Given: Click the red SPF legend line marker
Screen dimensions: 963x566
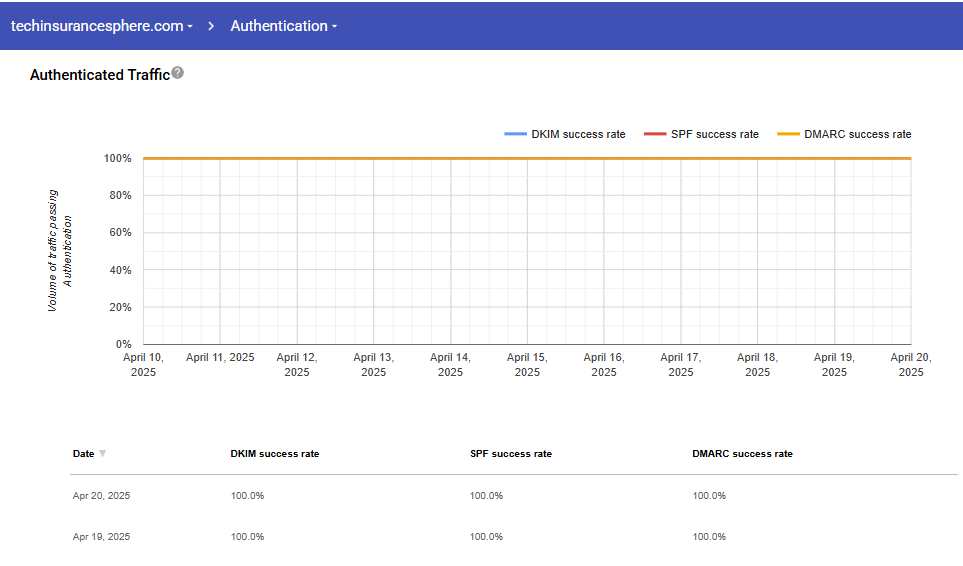Looking at the screenshot, I should 655,134.
